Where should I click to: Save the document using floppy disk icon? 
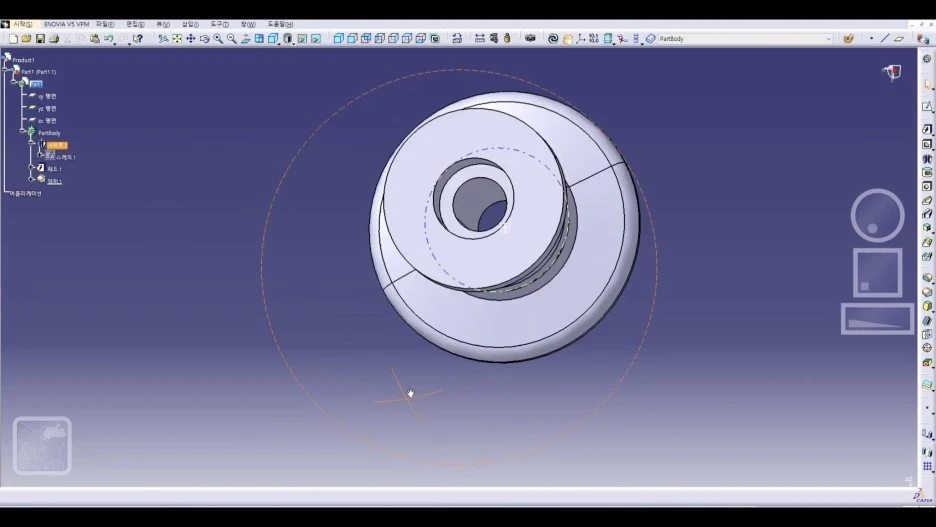coord(40,39)
